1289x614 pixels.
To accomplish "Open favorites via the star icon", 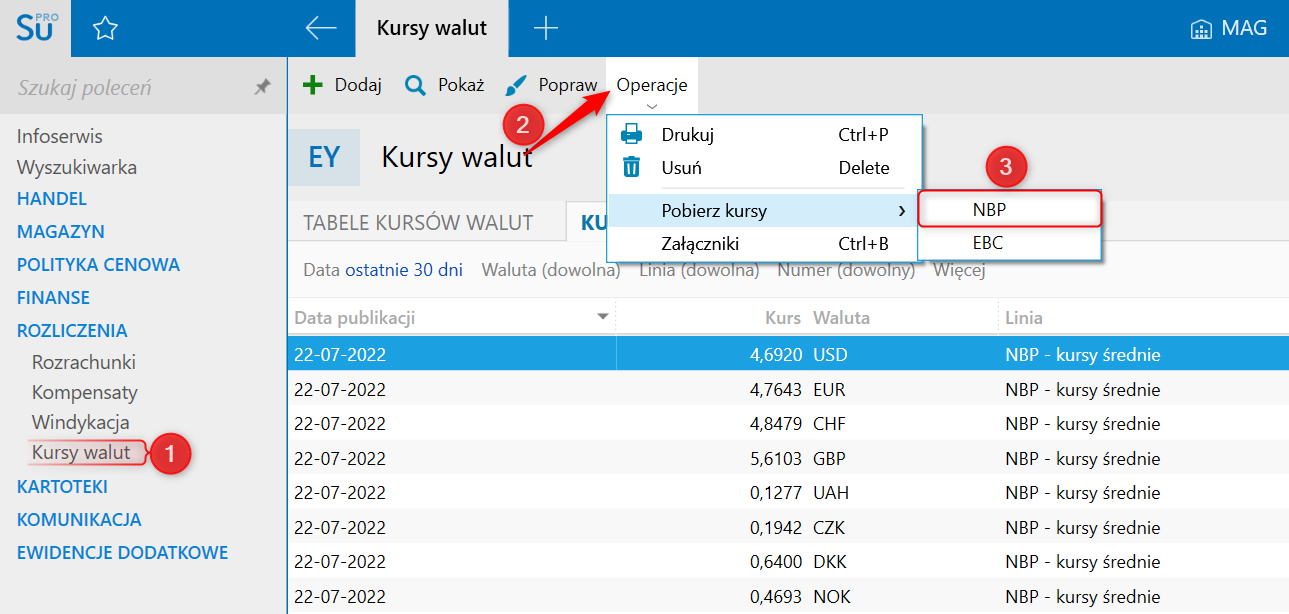I will tap(105, 29).
